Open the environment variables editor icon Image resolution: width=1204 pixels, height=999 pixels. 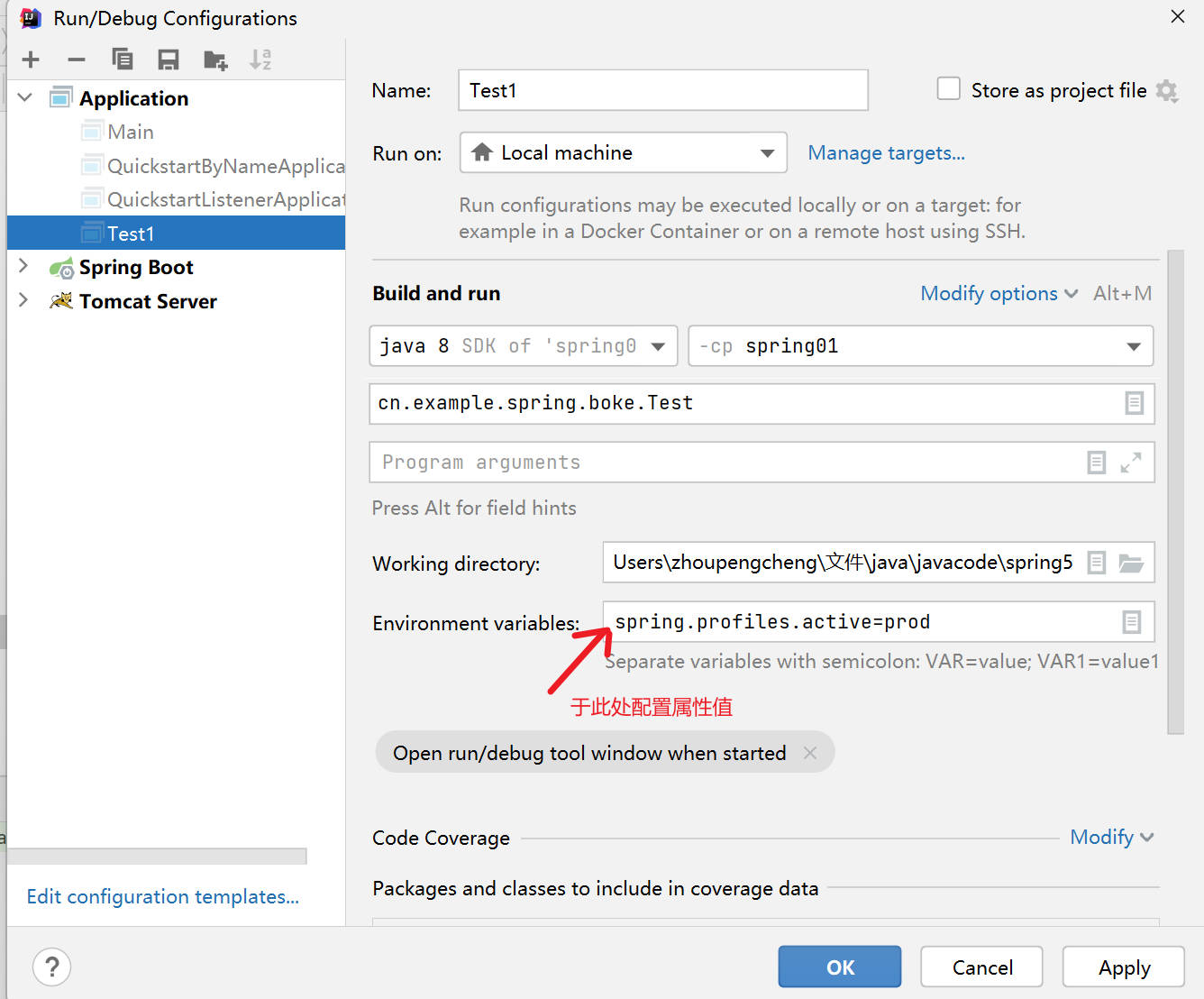(1131, 622)
